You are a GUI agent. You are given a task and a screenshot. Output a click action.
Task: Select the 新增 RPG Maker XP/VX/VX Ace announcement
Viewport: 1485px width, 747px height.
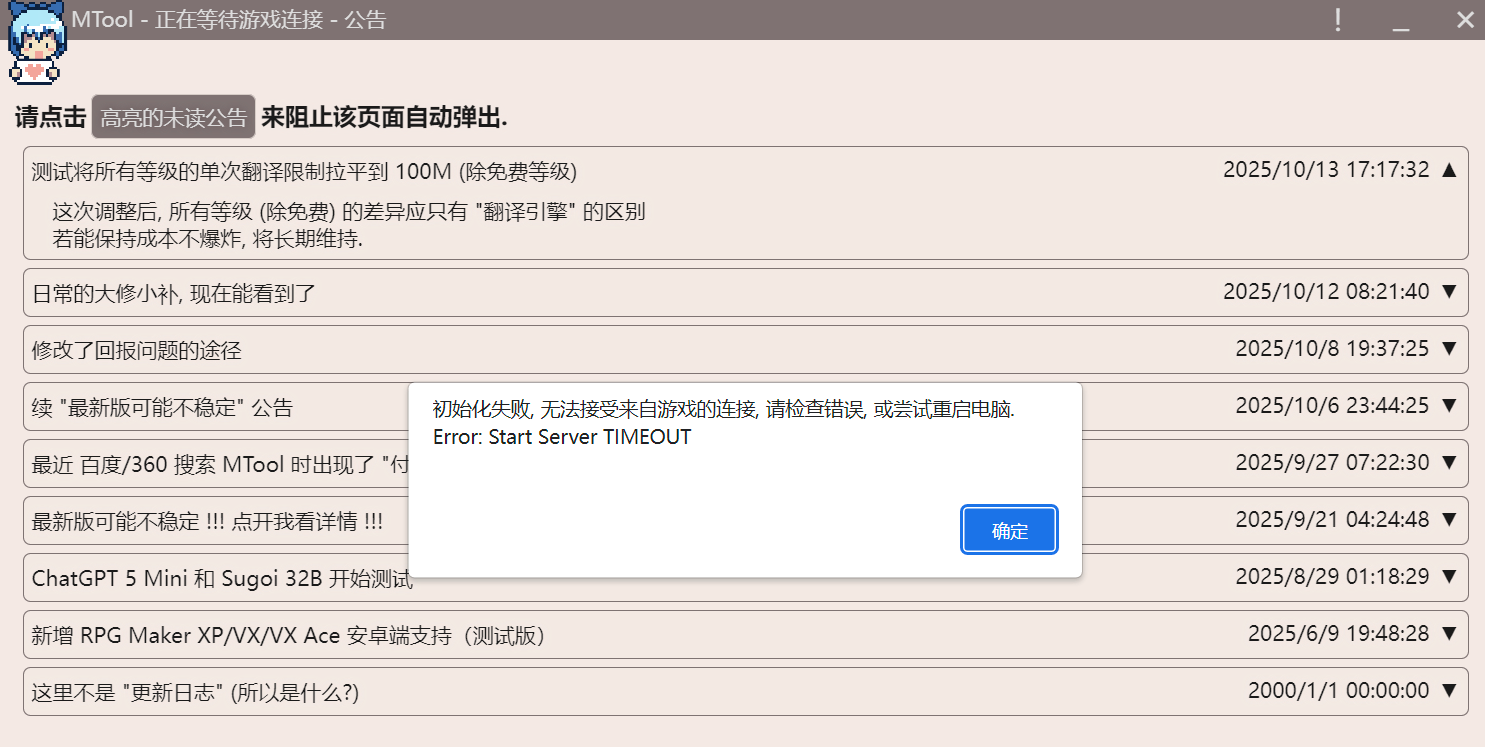click(288, 635)
